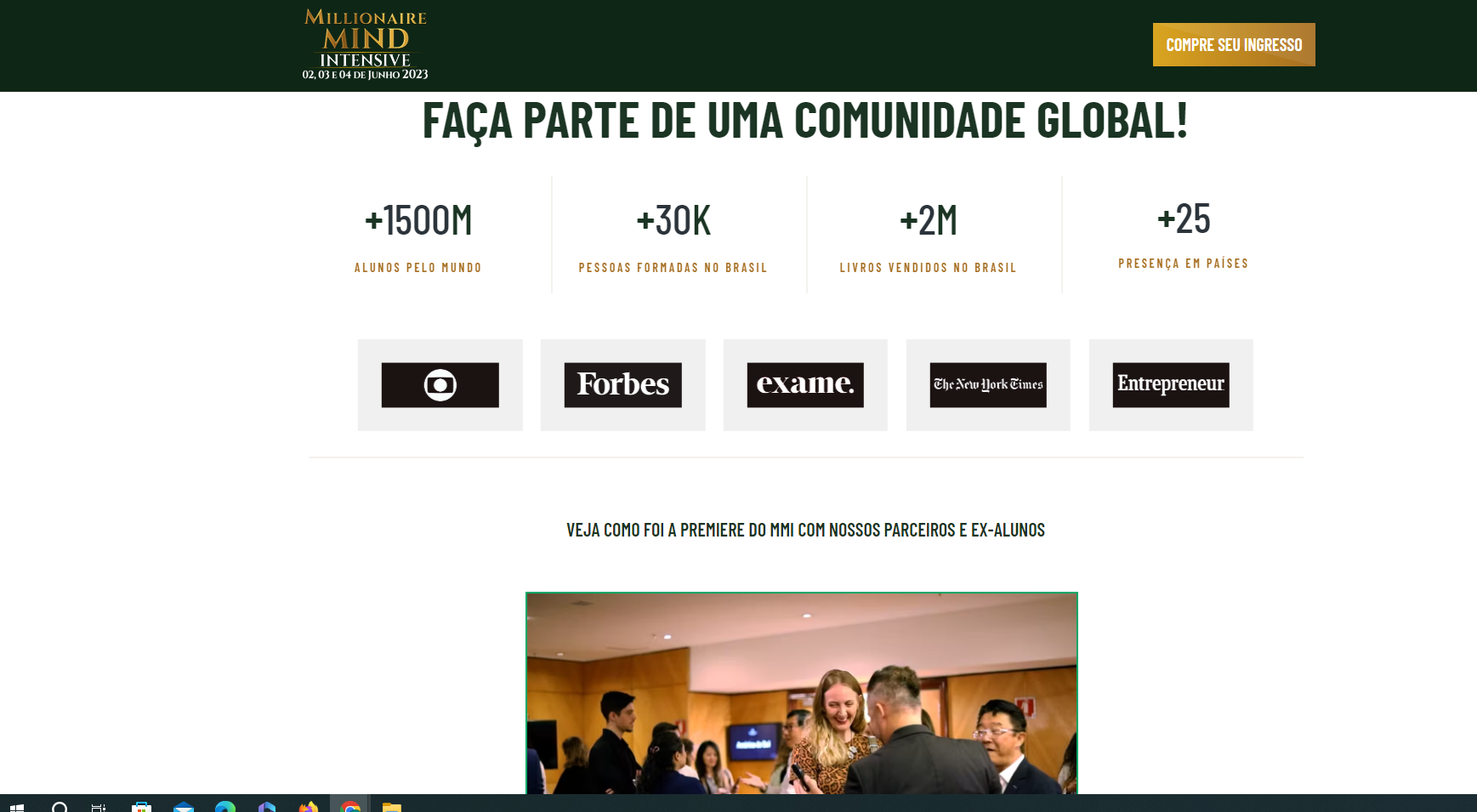This screenshot has height=812, width=1477.
Task: Click the Globo logo tile
Action: (440, 385)
